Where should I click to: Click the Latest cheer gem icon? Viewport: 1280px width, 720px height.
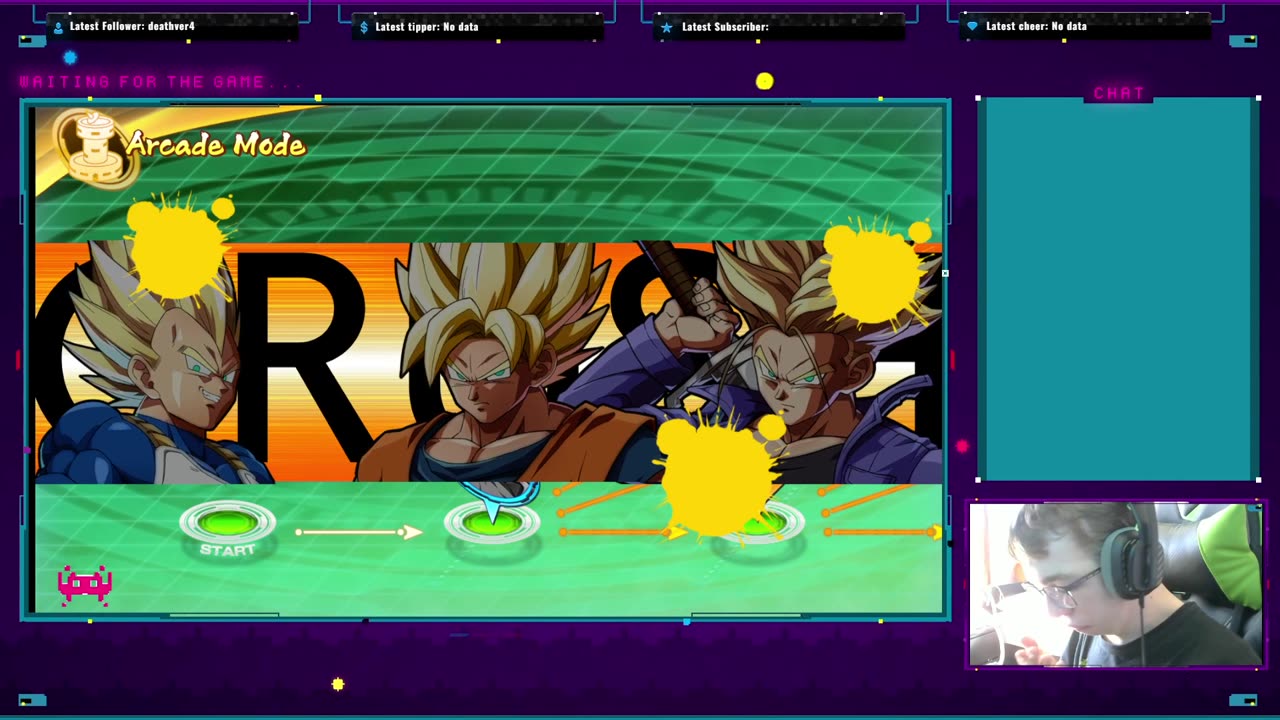coord(972,27)
